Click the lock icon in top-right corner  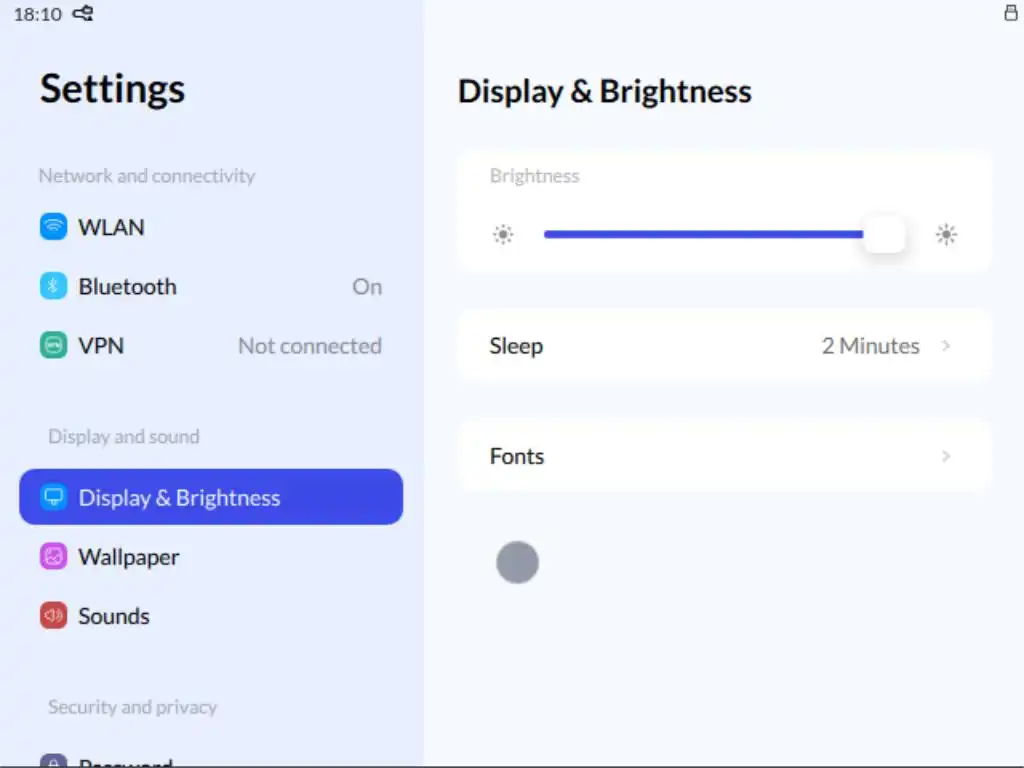coord(1010,13)
